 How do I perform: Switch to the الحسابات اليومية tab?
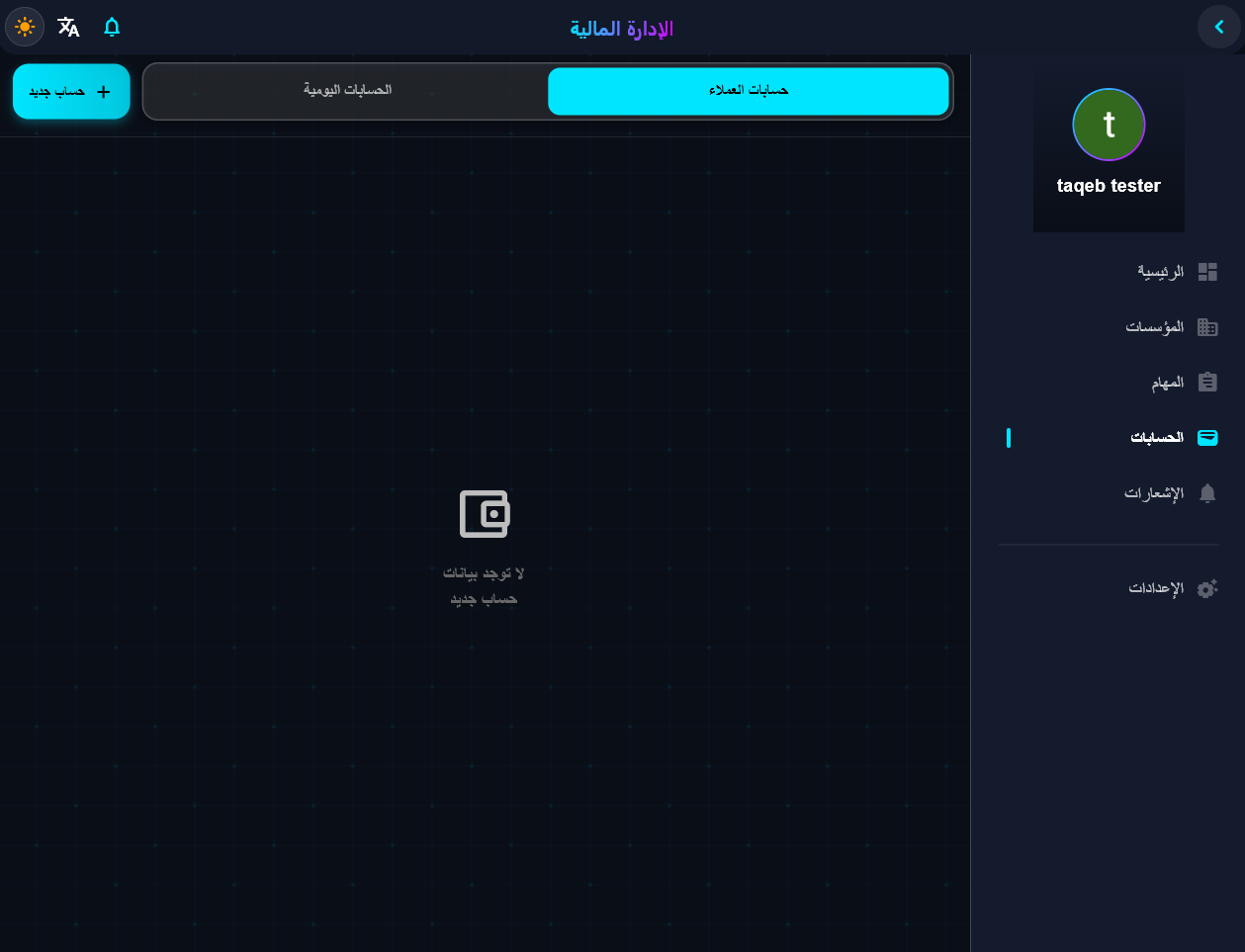click(x=347, y=91)
